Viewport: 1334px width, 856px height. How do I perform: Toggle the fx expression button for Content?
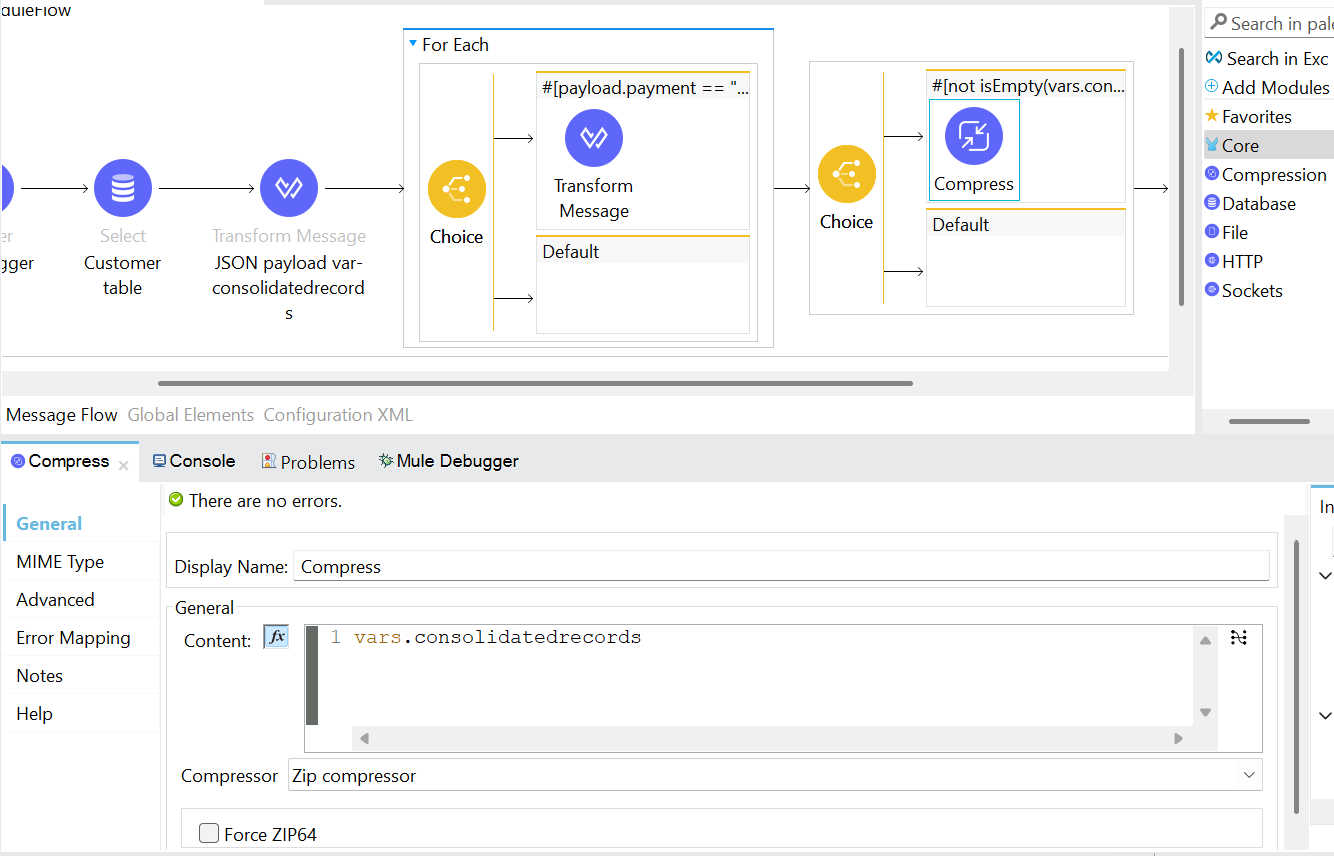coord(276,637)
